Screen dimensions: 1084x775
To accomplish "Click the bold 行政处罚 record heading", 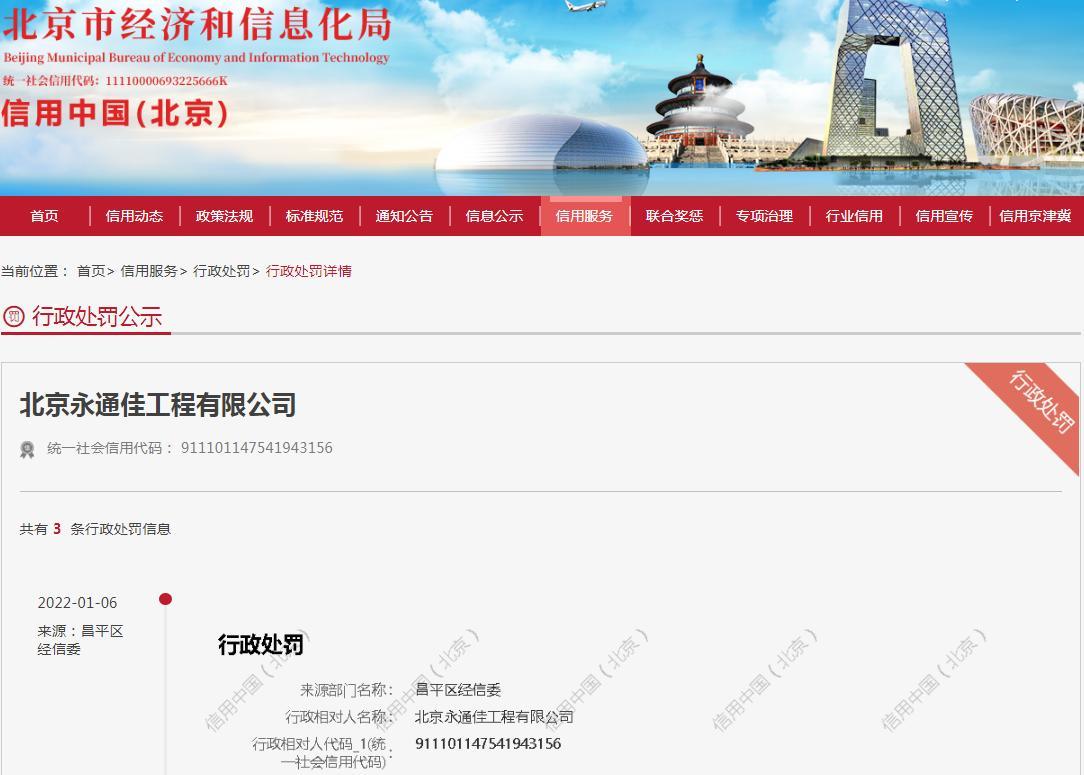I will [x=261, y=644].
